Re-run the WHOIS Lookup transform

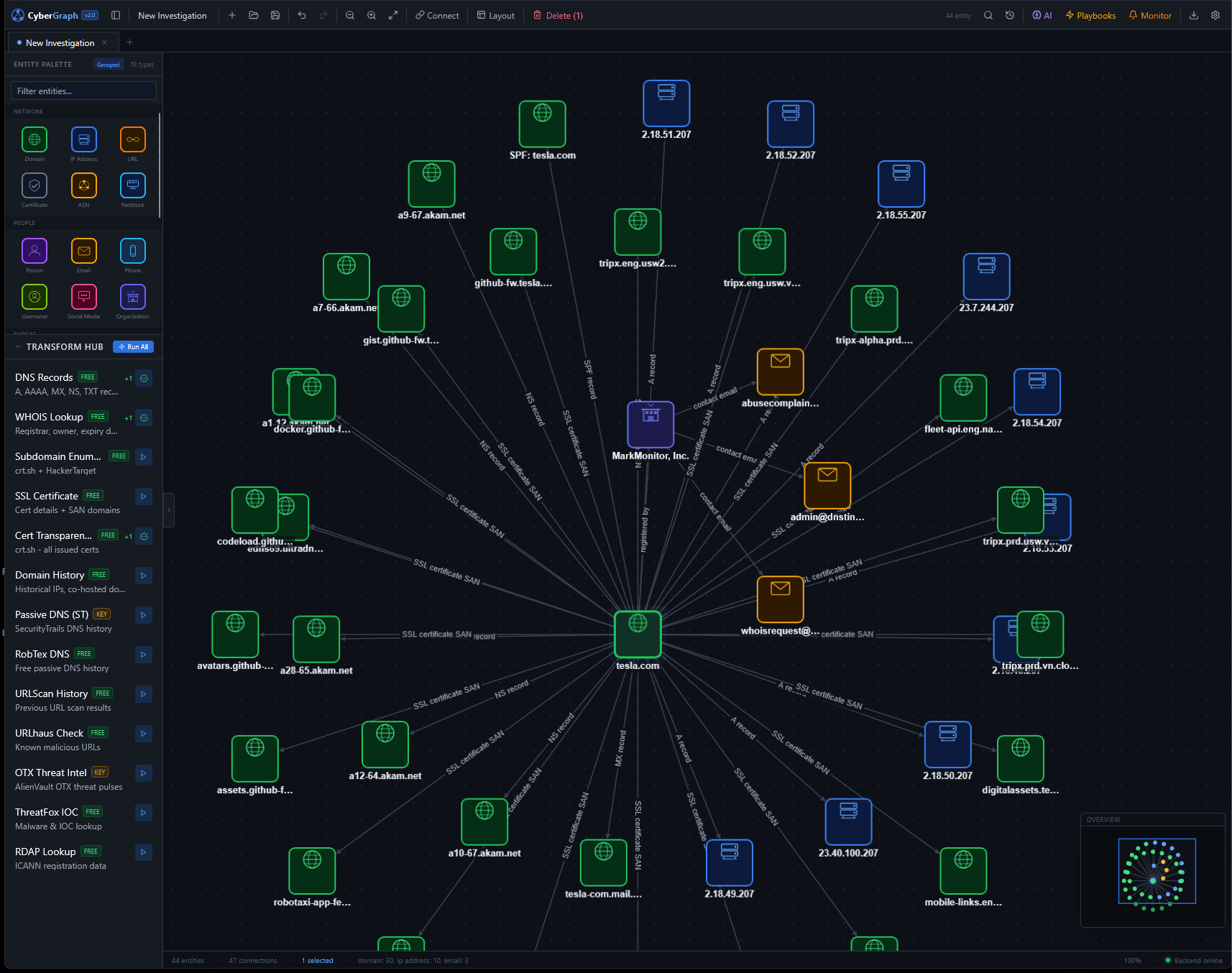point(144,418)
